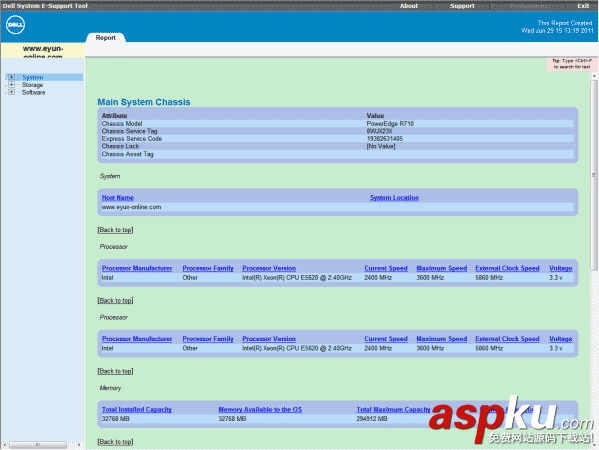Click the tree panel scrollbar right arrow
The height and width of the screenshot is (450, 599).
79,445
